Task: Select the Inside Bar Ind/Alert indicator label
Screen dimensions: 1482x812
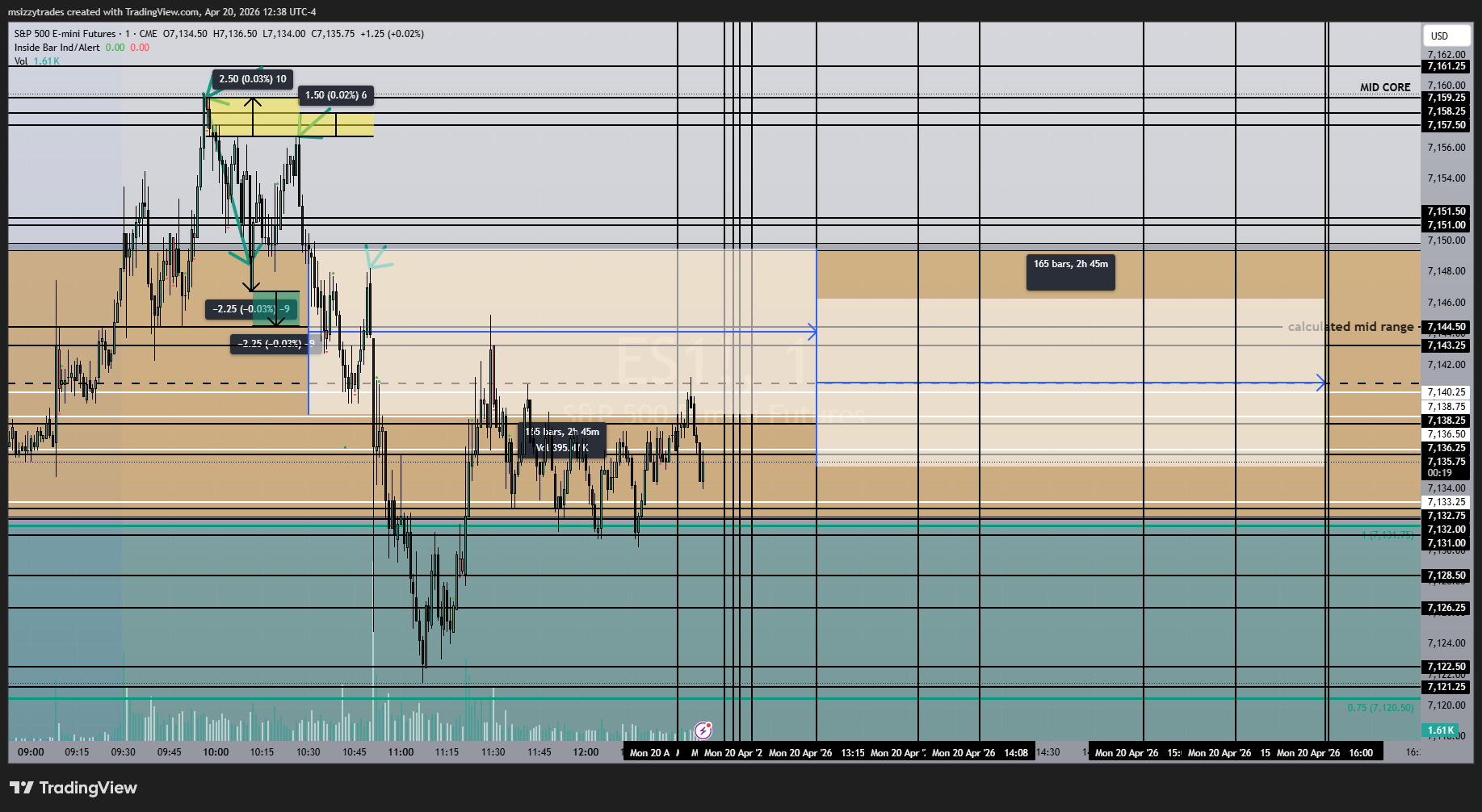Action: tap(57, 48)
